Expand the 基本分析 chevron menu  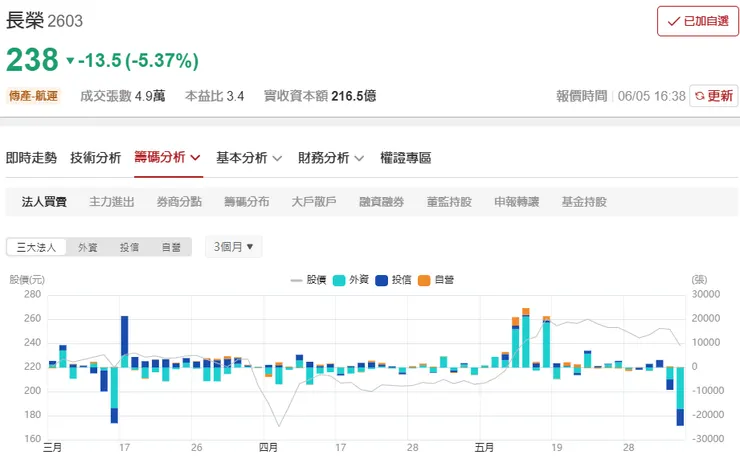coord(277,158)
